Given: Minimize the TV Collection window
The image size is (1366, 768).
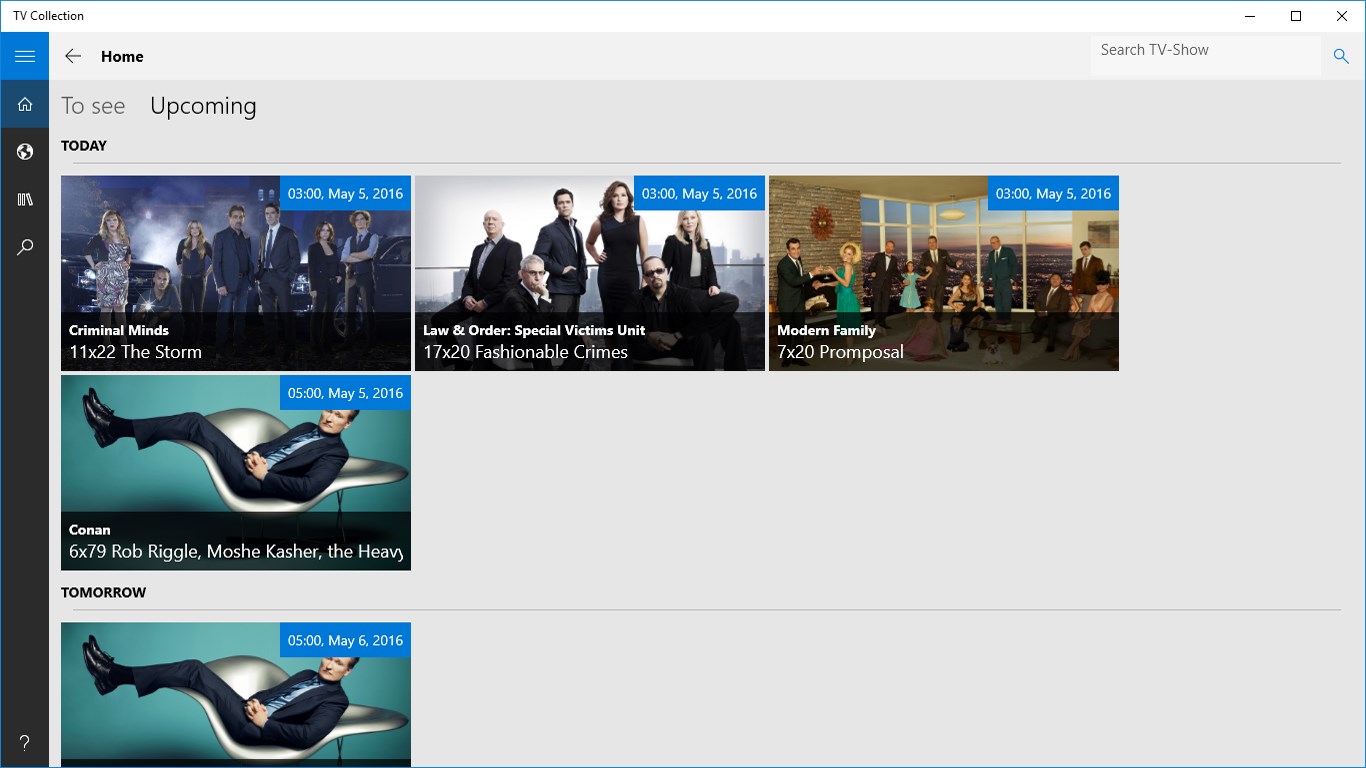Looking at the screenshot, I should [1250, 16].
